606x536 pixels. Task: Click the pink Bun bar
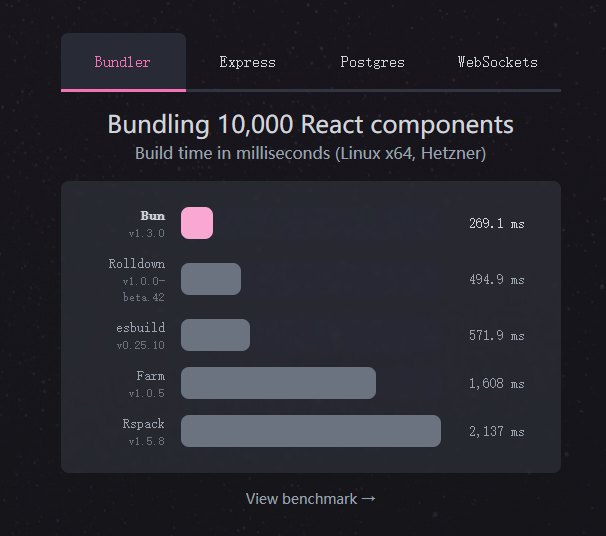(x=197, y=223)
